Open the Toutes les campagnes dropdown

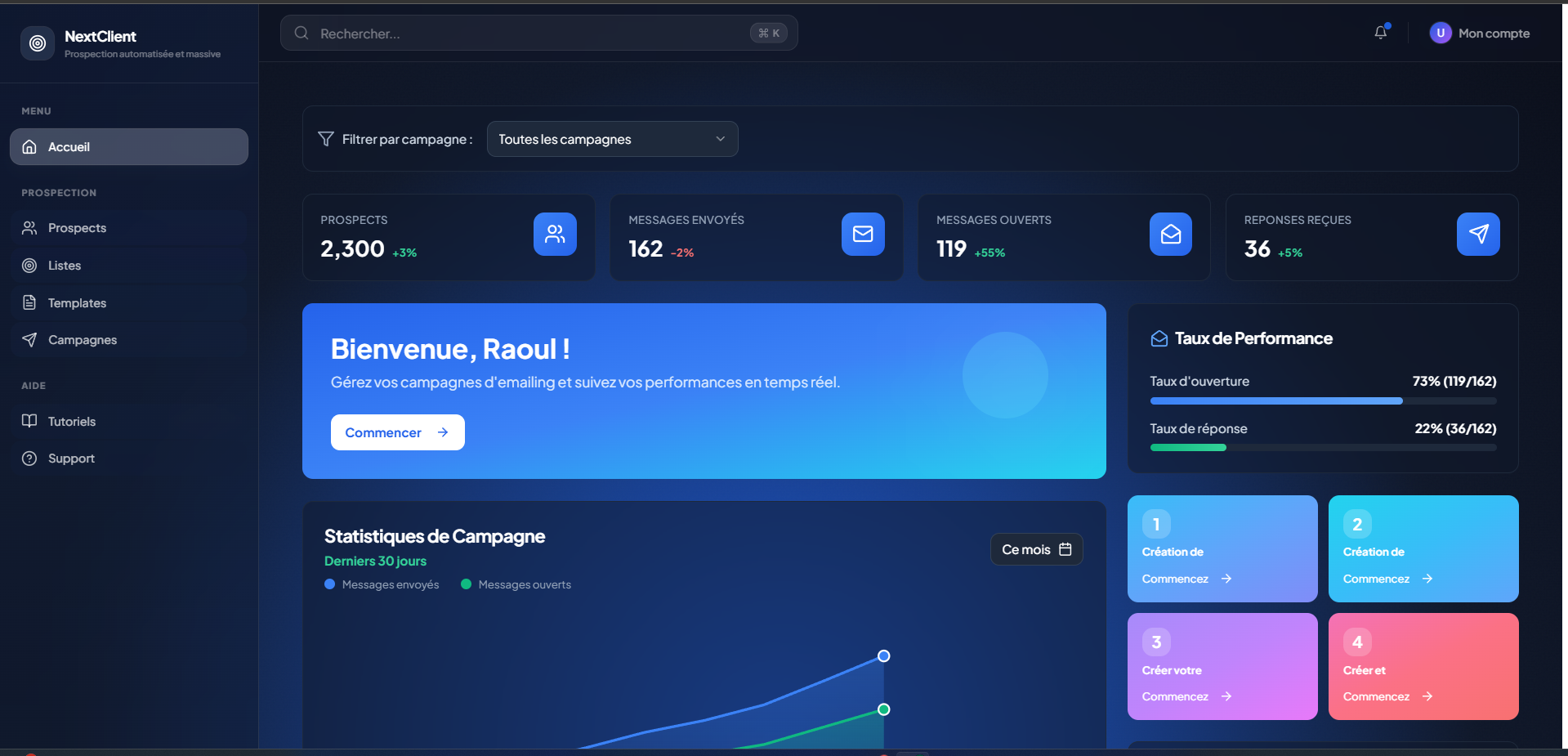point(611,139)
